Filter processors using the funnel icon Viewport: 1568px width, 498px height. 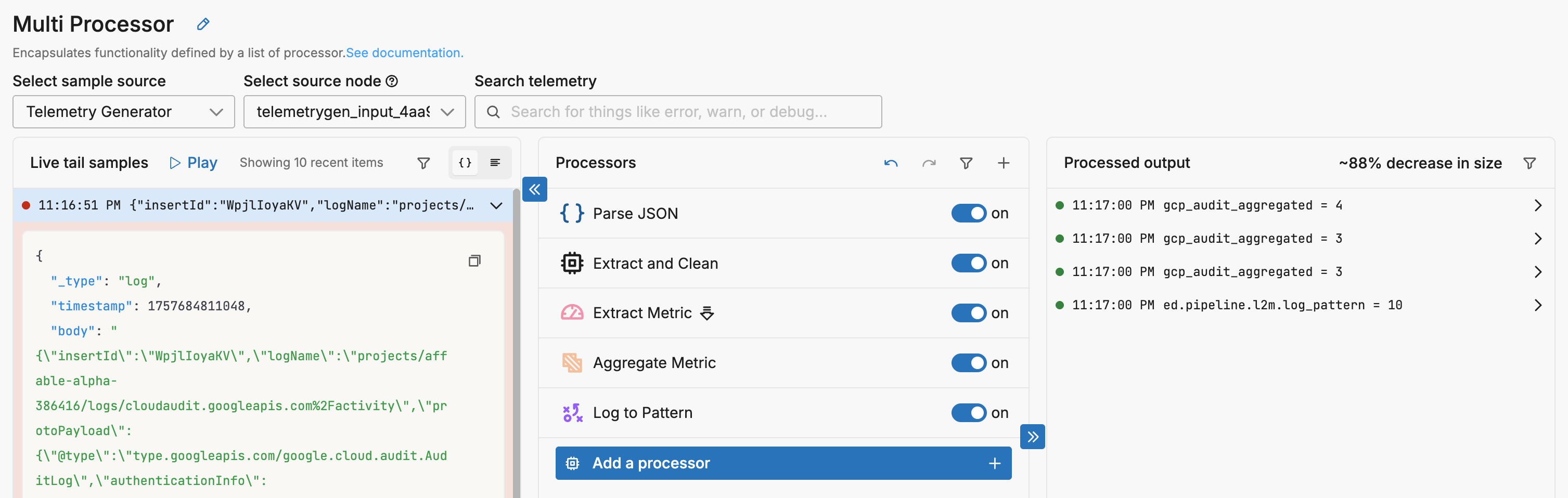966,163
